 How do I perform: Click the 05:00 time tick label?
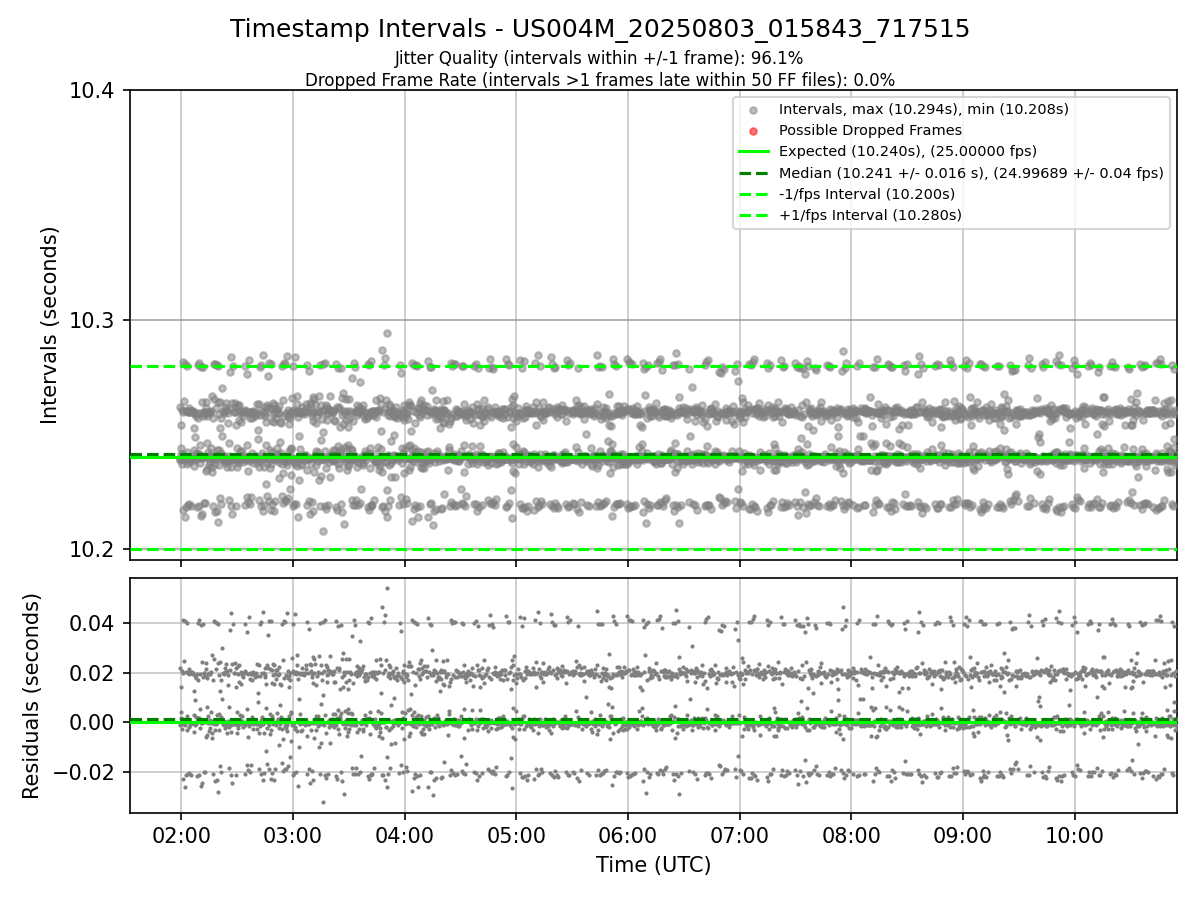point(516,834)
